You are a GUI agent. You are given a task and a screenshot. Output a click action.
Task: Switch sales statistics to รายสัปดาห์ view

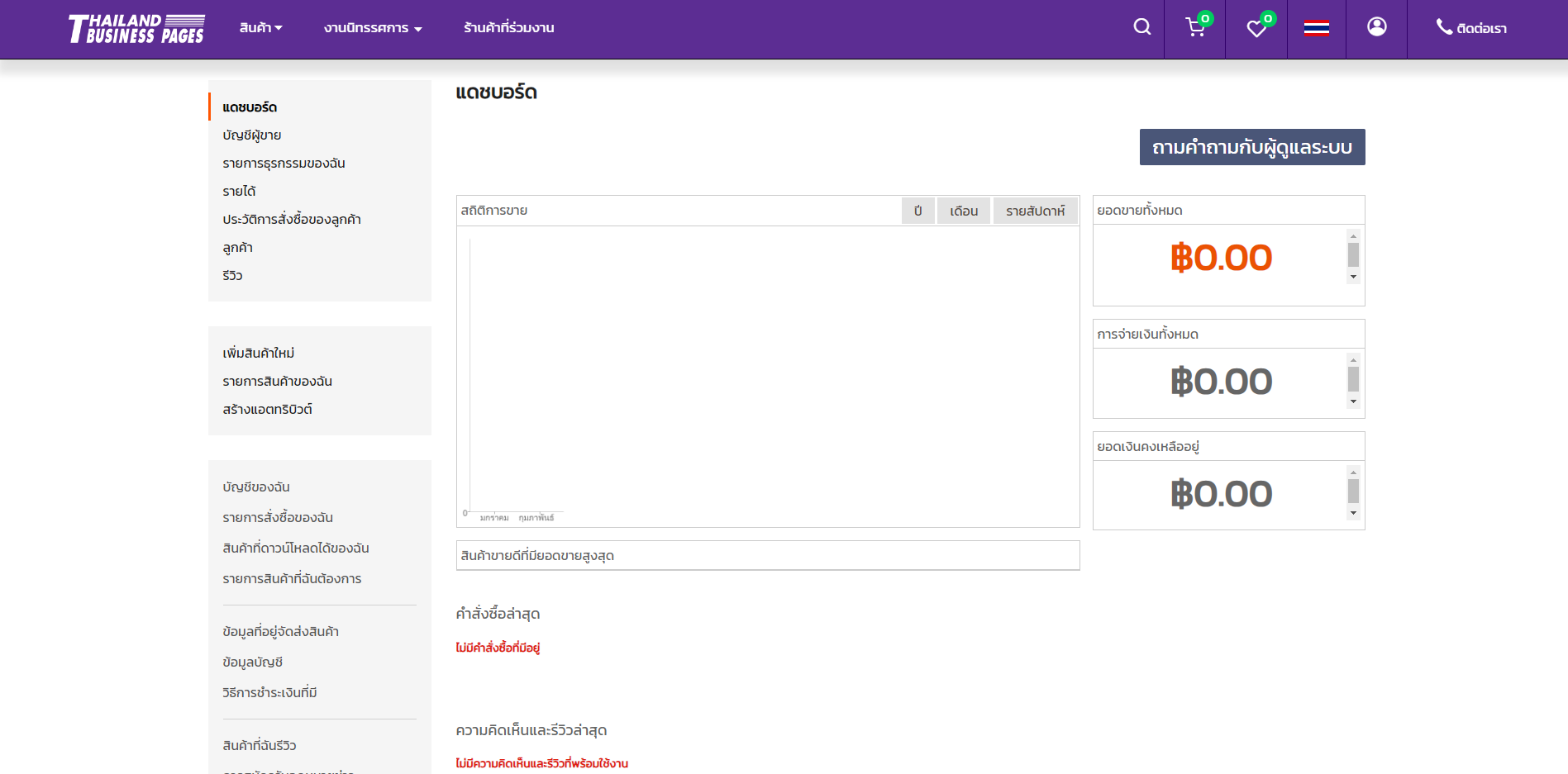point(1035,211)
